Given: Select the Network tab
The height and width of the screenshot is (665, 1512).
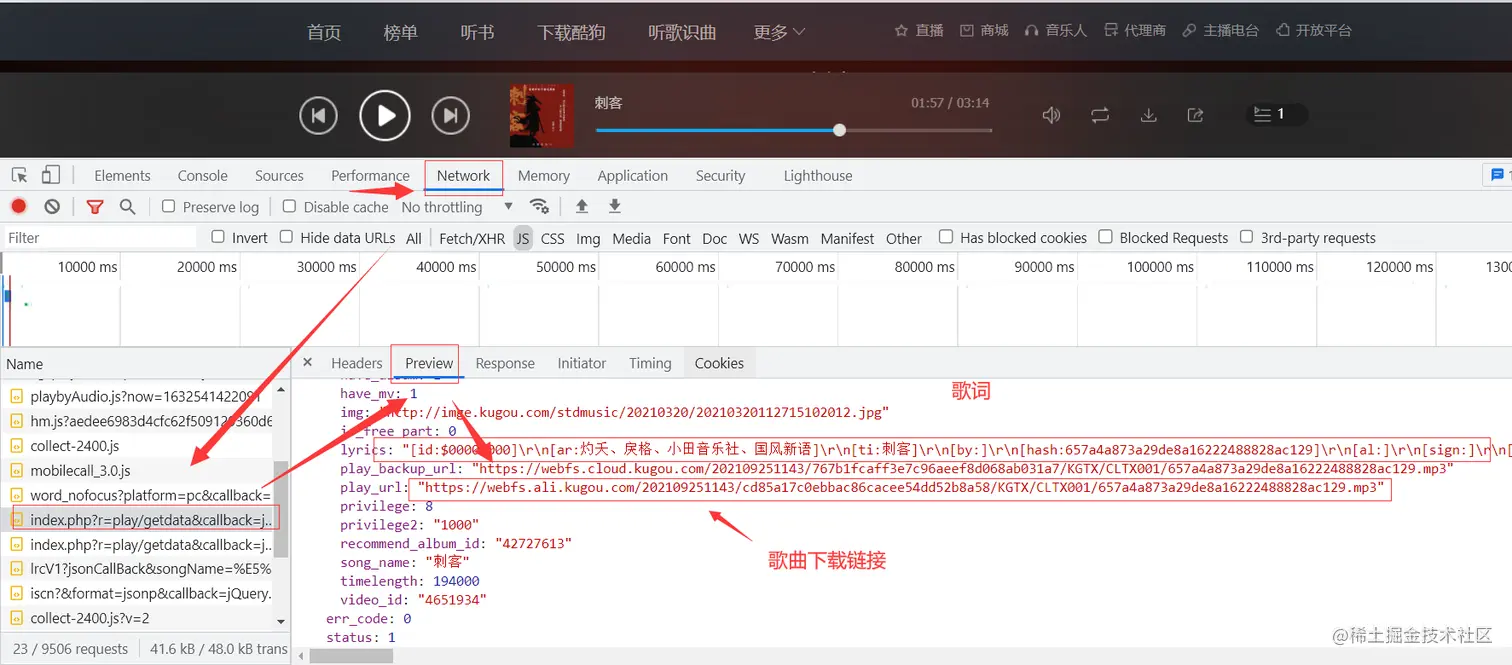Looking at the screenshot, I should [463, 175].
